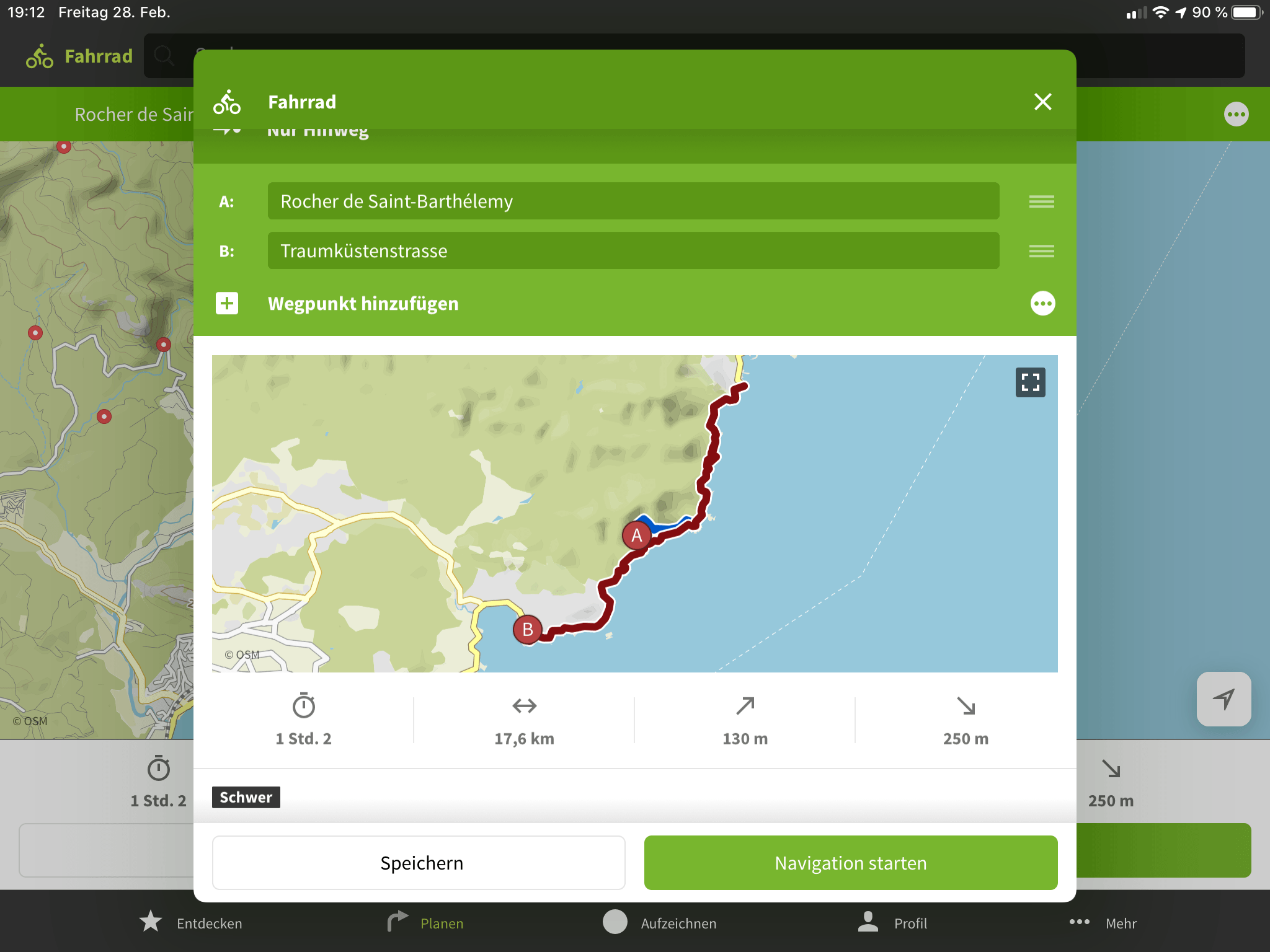1270x952 pixels.
Task: Tap the background stopwatch icon
Action: pyautogui.click(x=159, y=768)
